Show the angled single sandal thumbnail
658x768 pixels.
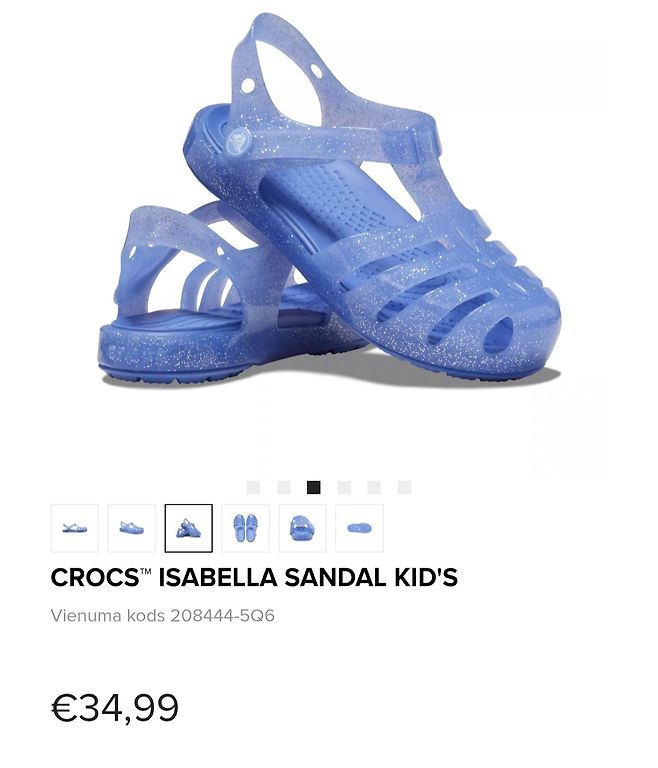click(x=132, y=528)
